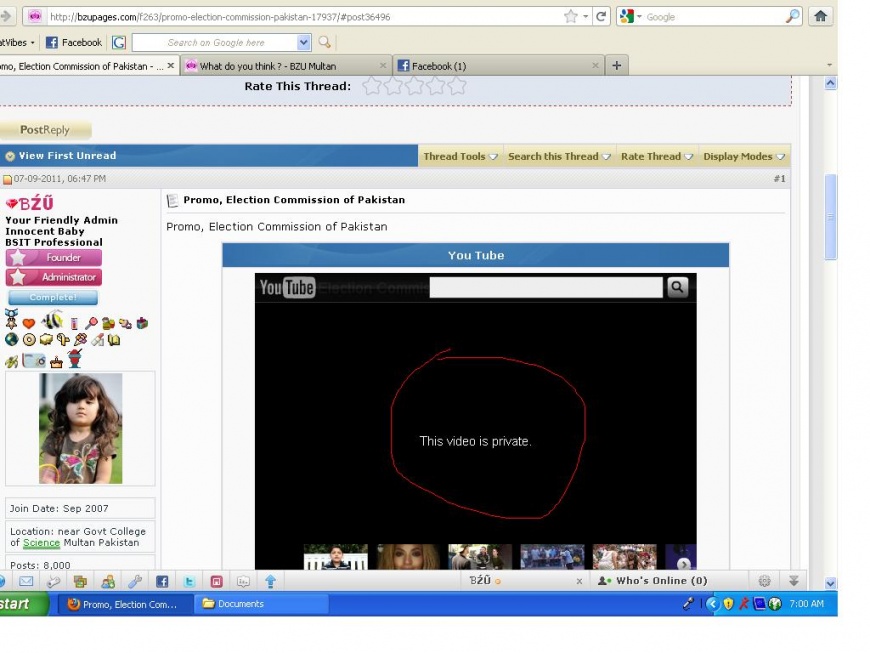Switch to the Facebook (1) tab

click(x=439, y=66)
